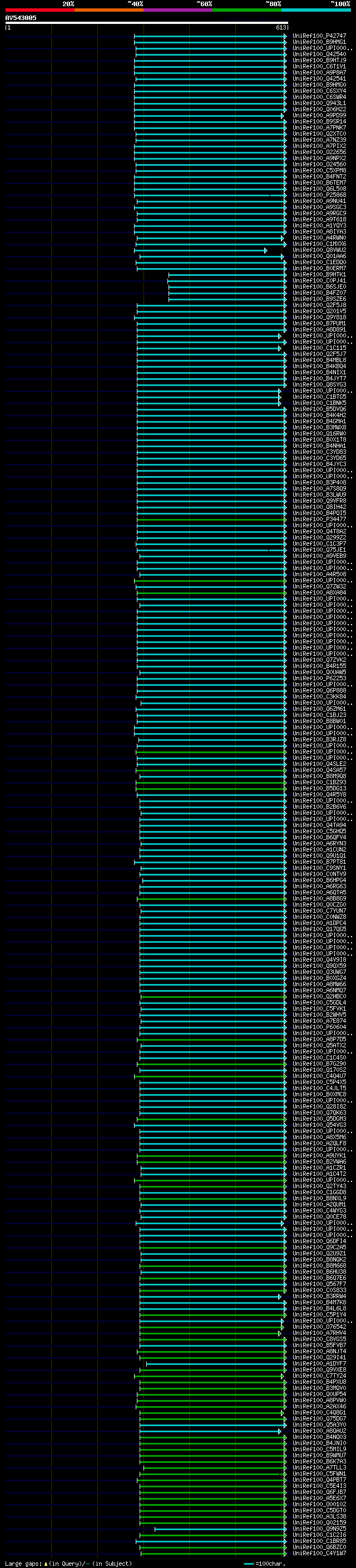Click hit label UniRef100_Q9C2A5
The image size is (356, 1568).
[x=319, y=1248]
